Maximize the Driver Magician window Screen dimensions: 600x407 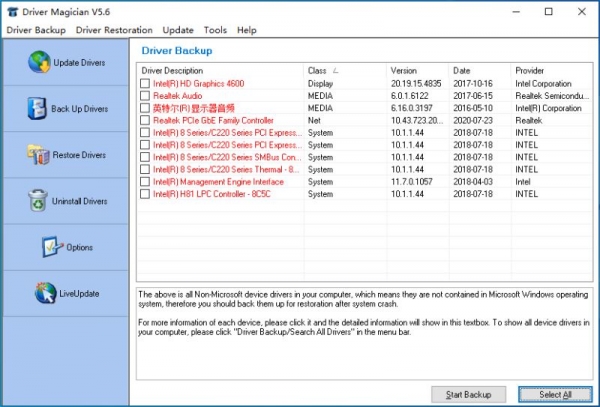[548, 12]
